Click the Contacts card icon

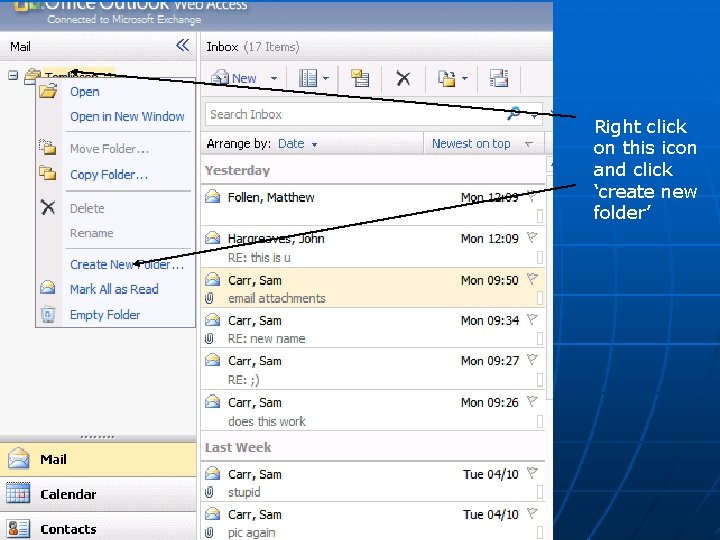[x=18, y=529]
